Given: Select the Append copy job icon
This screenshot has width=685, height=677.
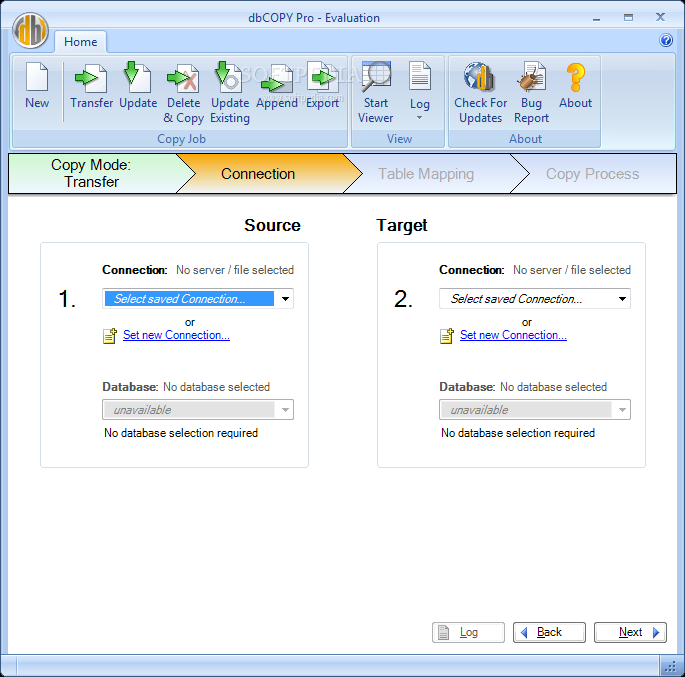Looking at the screenshot, I should [x=277, y=79].
